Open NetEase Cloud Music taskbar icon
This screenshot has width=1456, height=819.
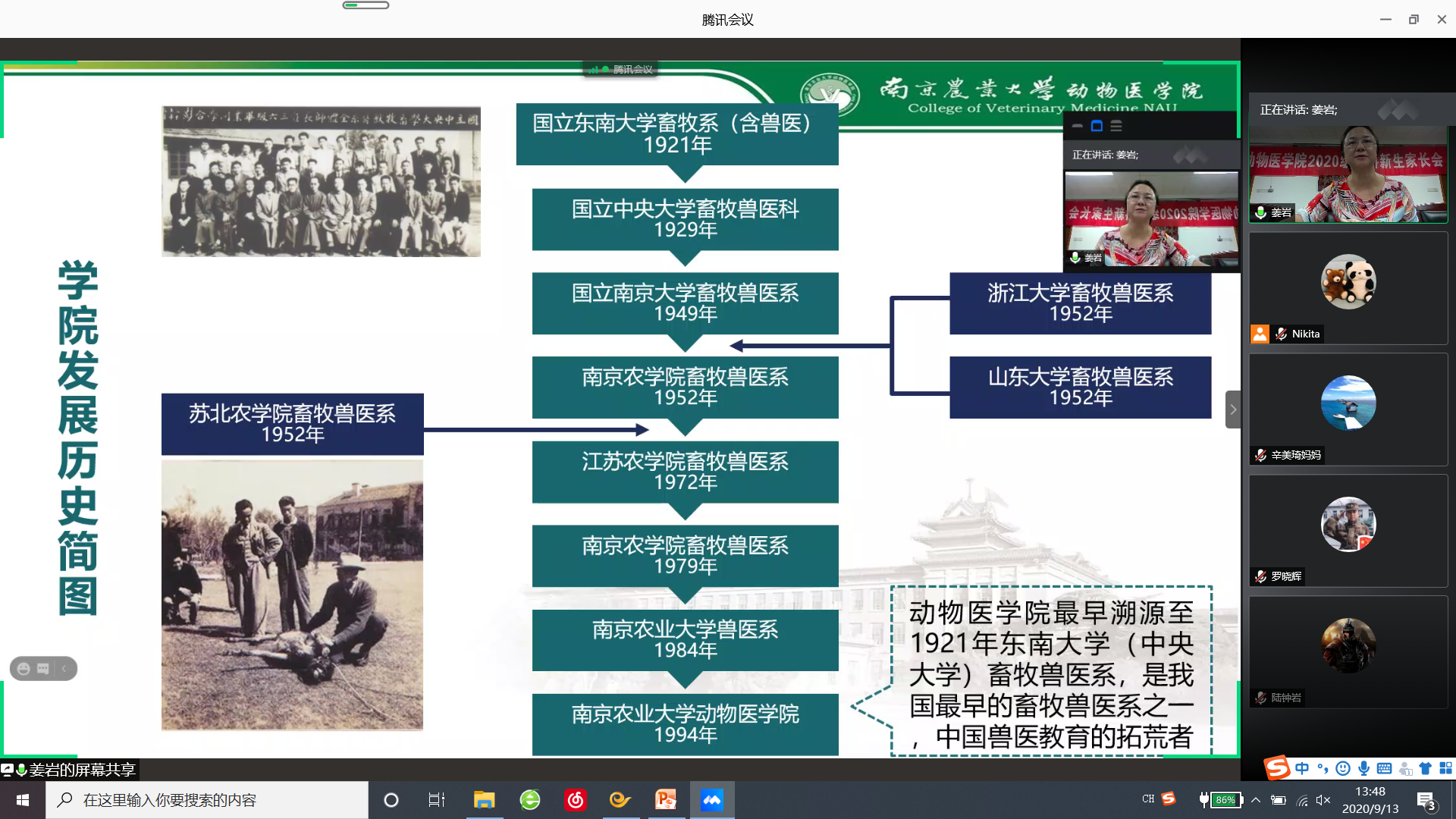pyautogui.click(x=575, y=800)
